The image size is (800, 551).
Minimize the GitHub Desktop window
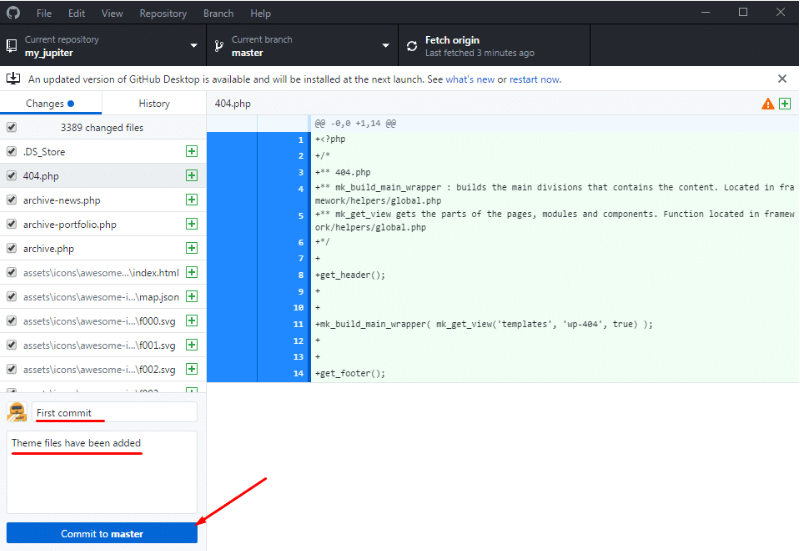point(706,12)
